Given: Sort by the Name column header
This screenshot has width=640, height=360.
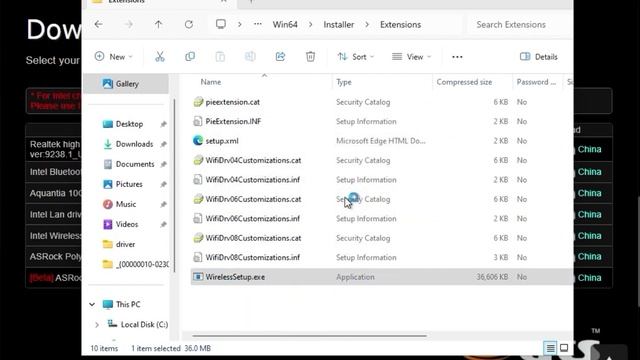Looking at the screenshot, I should pyautogui.click(x=211, y=82).
